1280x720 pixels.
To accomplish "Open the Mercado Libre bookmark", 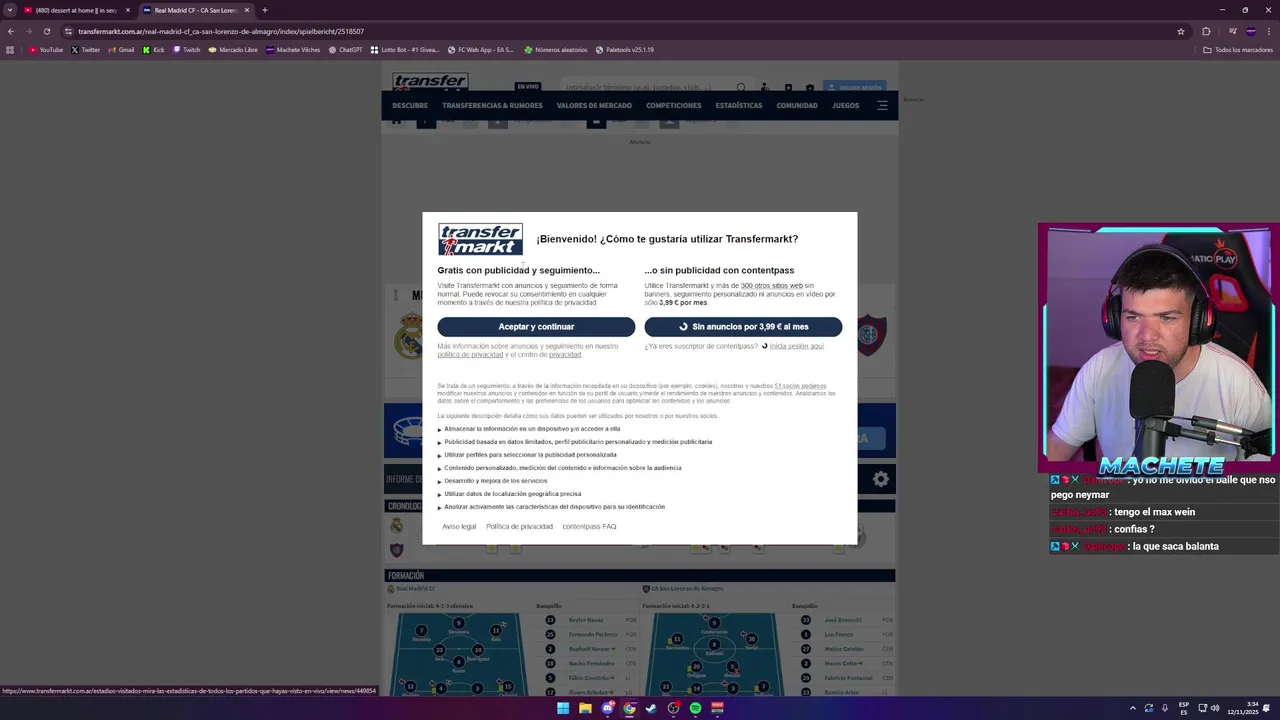I will point(233,49).
